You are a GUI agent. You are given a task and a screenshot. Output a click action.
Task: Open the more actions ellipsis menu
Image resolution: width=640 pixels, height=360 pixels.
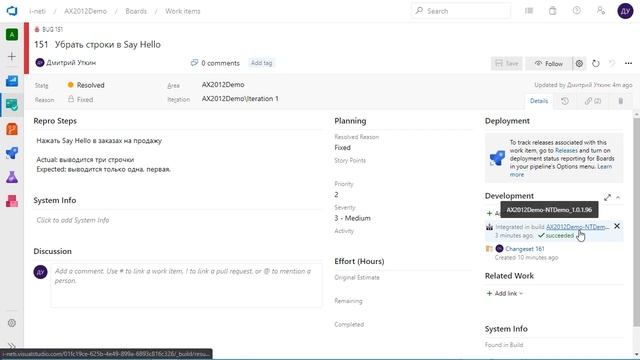(628, 63)
